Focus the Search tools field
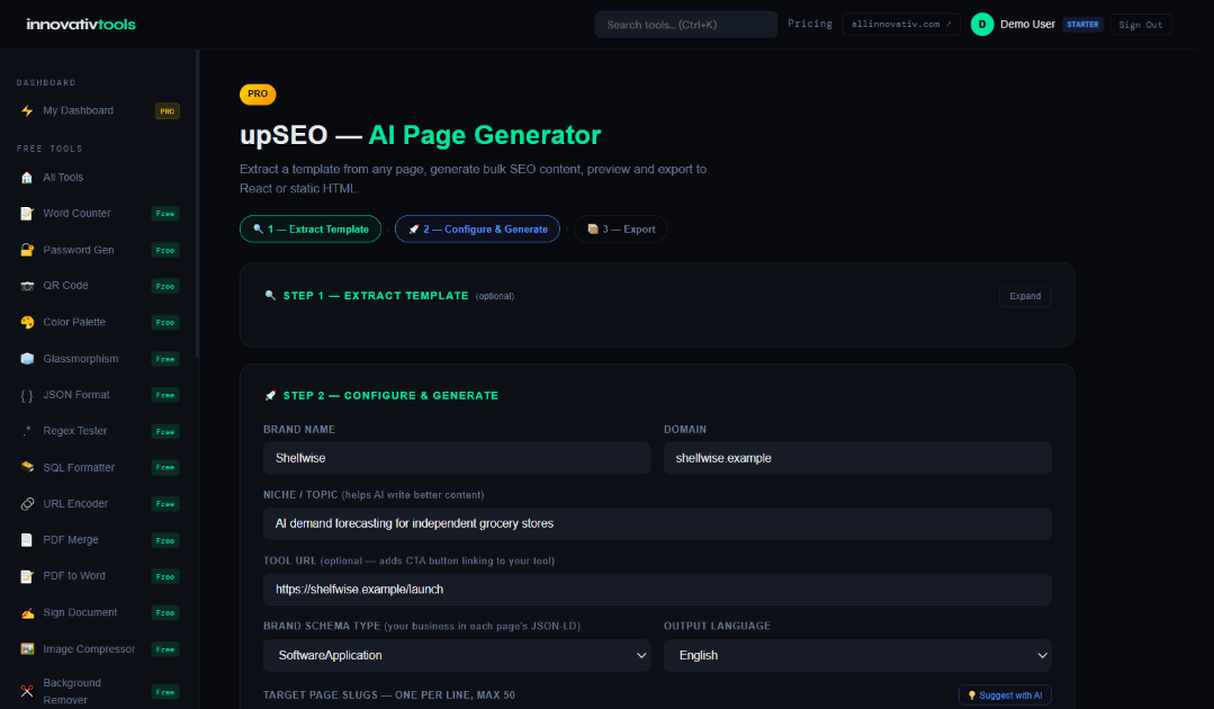This screenshot has height=709, width=1214. 686,24
